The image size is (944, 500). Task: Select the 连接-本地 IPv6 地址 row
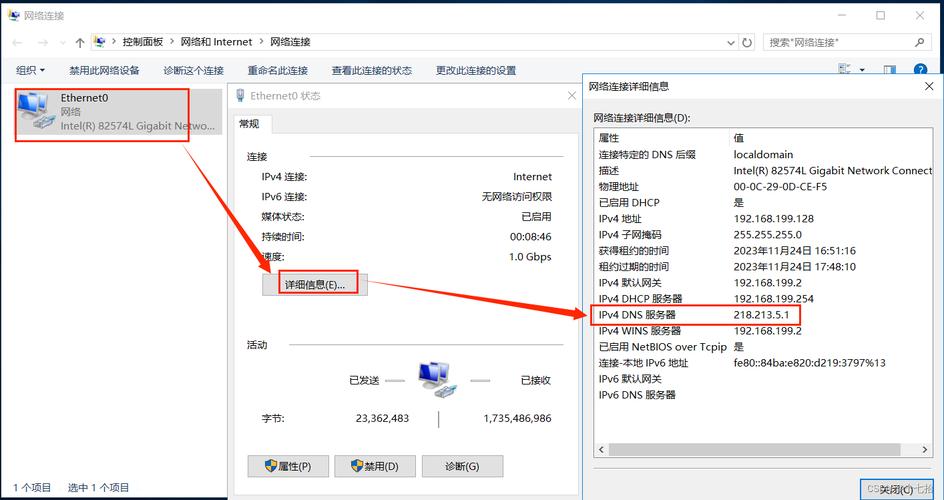click(763, 363)
